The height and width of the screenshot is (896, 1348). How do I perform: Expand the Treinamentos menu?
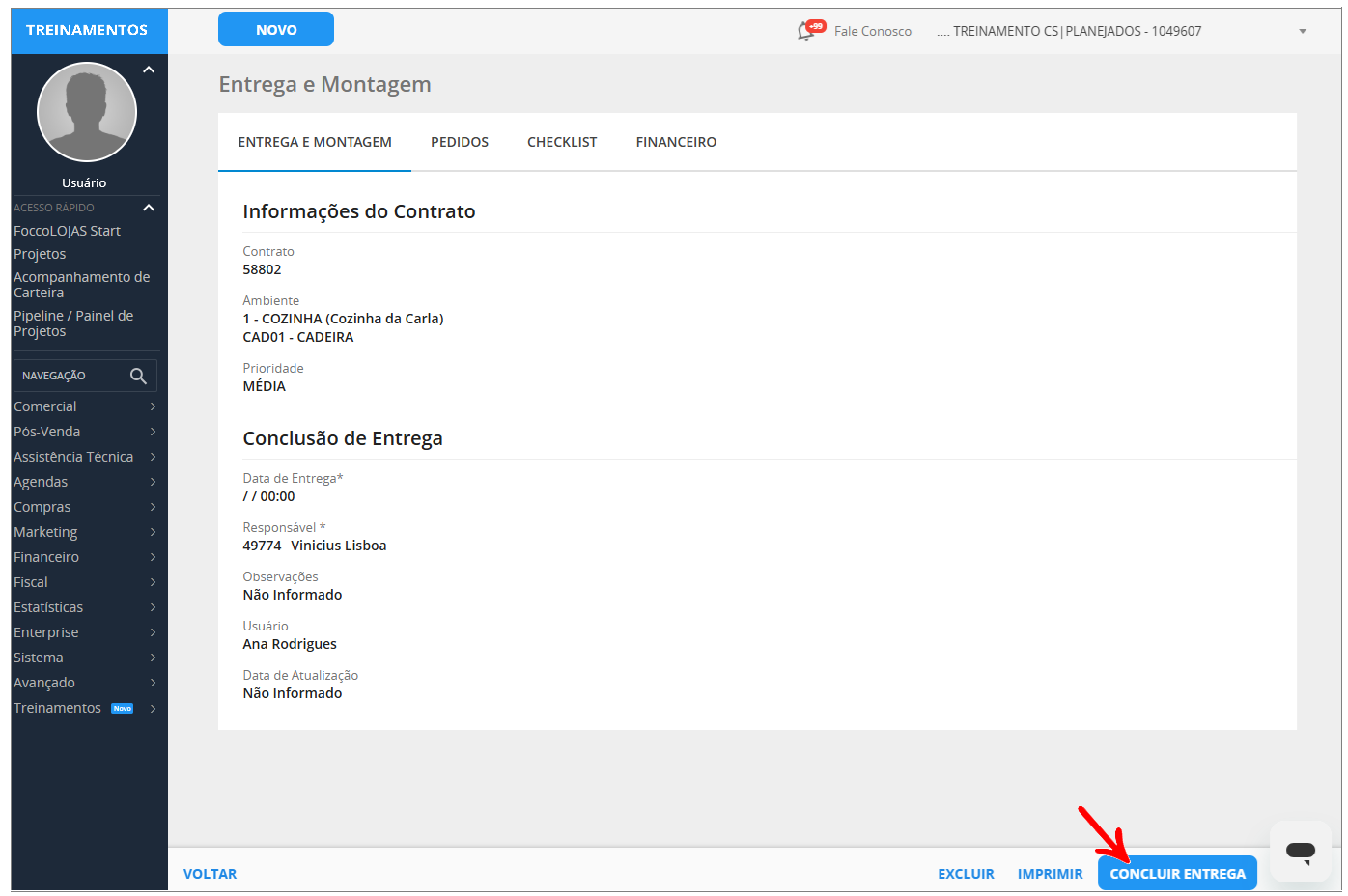(x=85, y=708)
